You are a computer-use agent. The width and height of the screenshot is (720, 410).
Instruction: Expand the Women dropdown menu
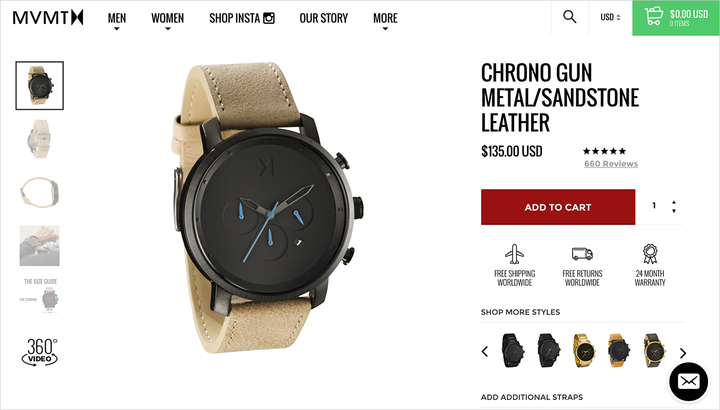[x=168, y=20]
